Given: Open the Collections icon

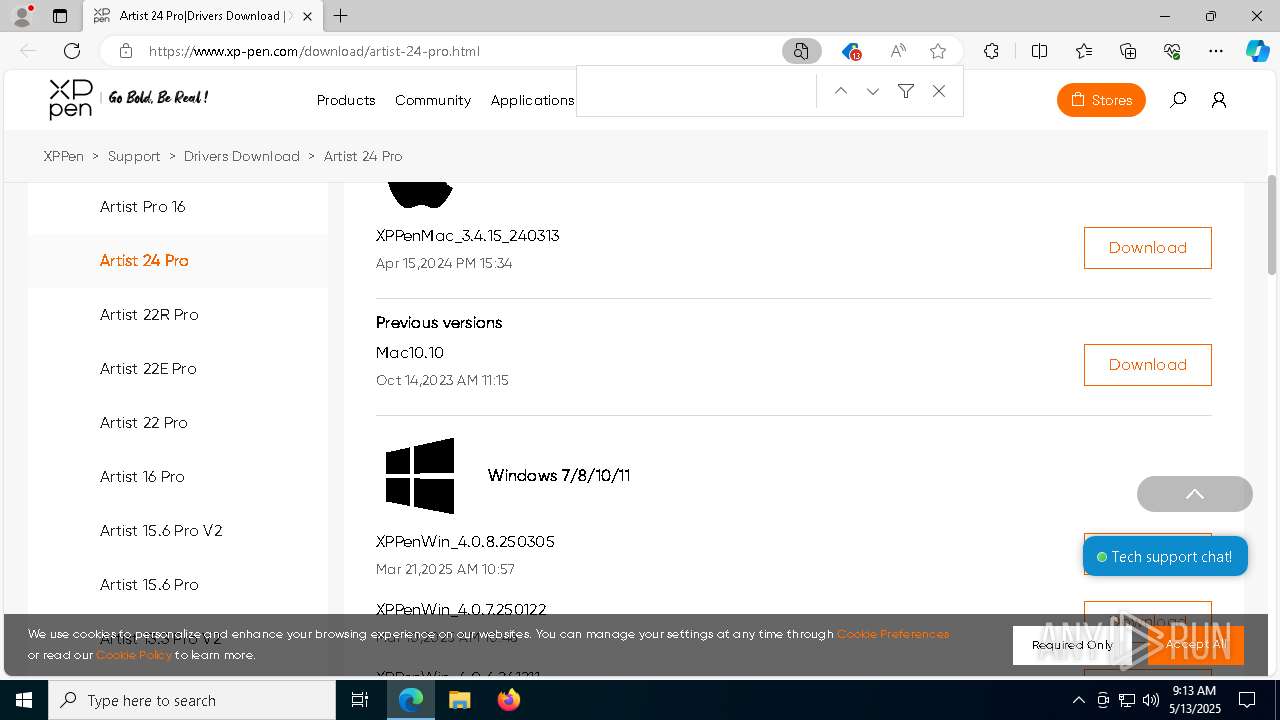Looking at the screenshot, I should pos(1128,51).
